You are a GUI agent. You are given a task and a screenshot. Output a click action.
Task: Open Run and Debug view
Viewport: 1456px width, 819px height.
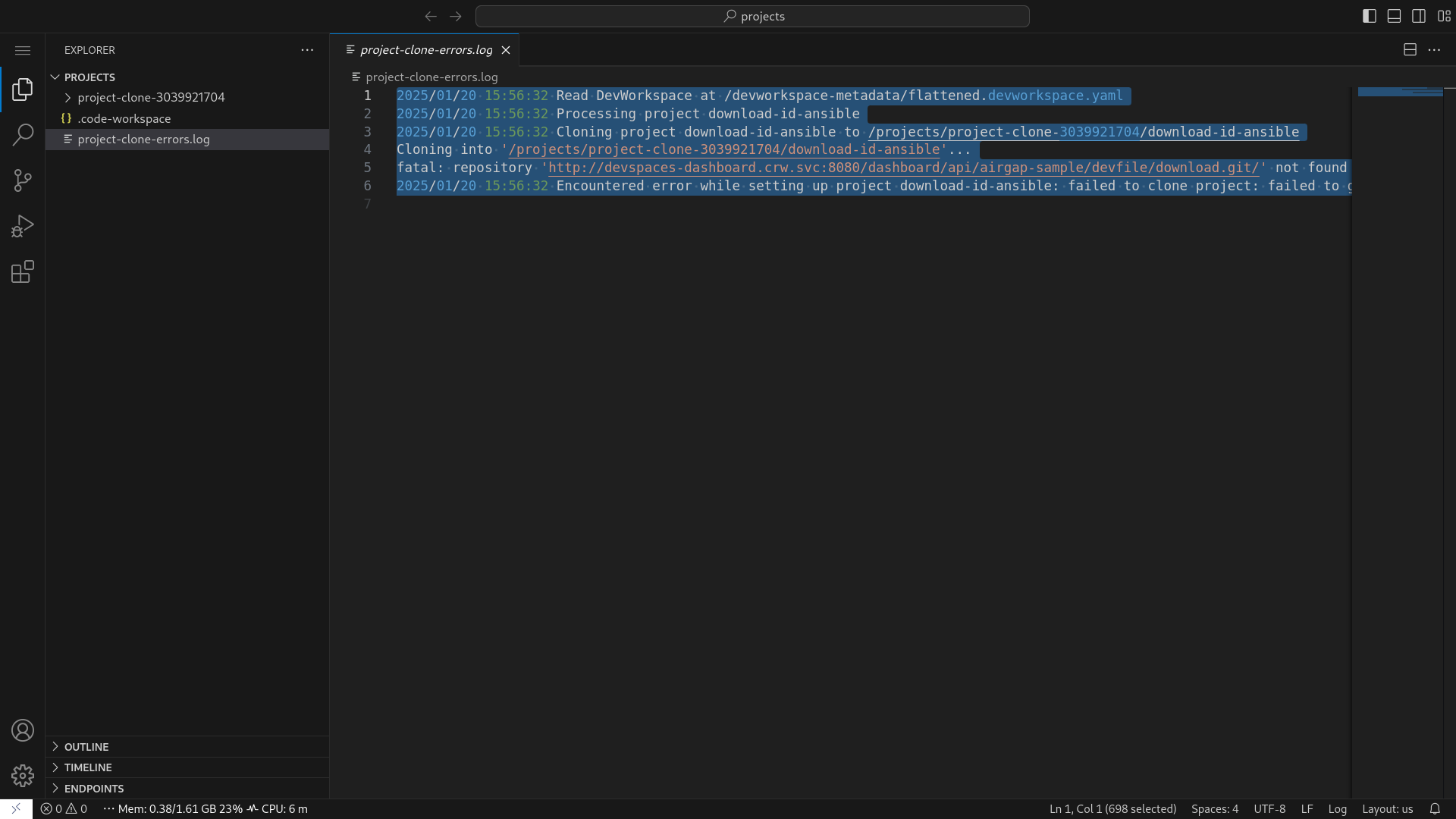pos(23,226)
